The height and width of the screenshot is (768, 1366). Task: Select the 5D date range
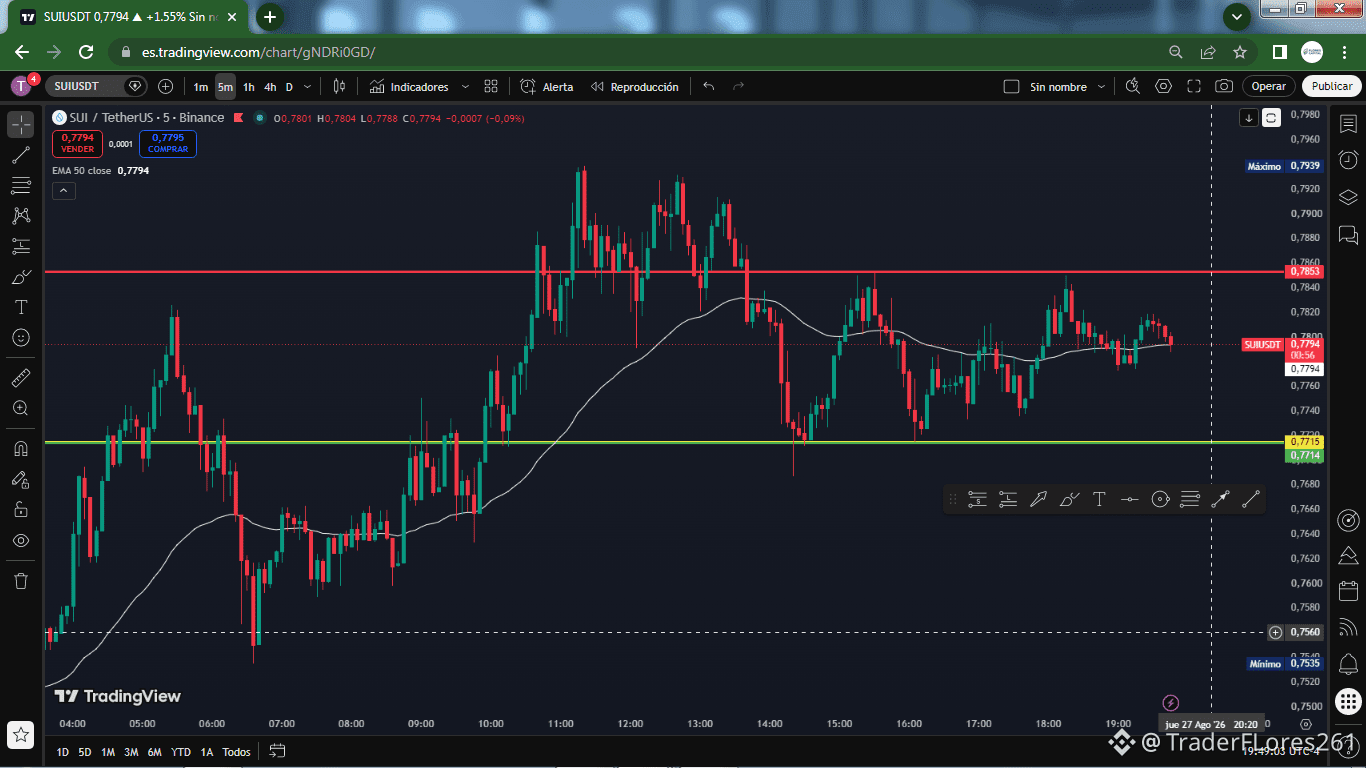85,752
